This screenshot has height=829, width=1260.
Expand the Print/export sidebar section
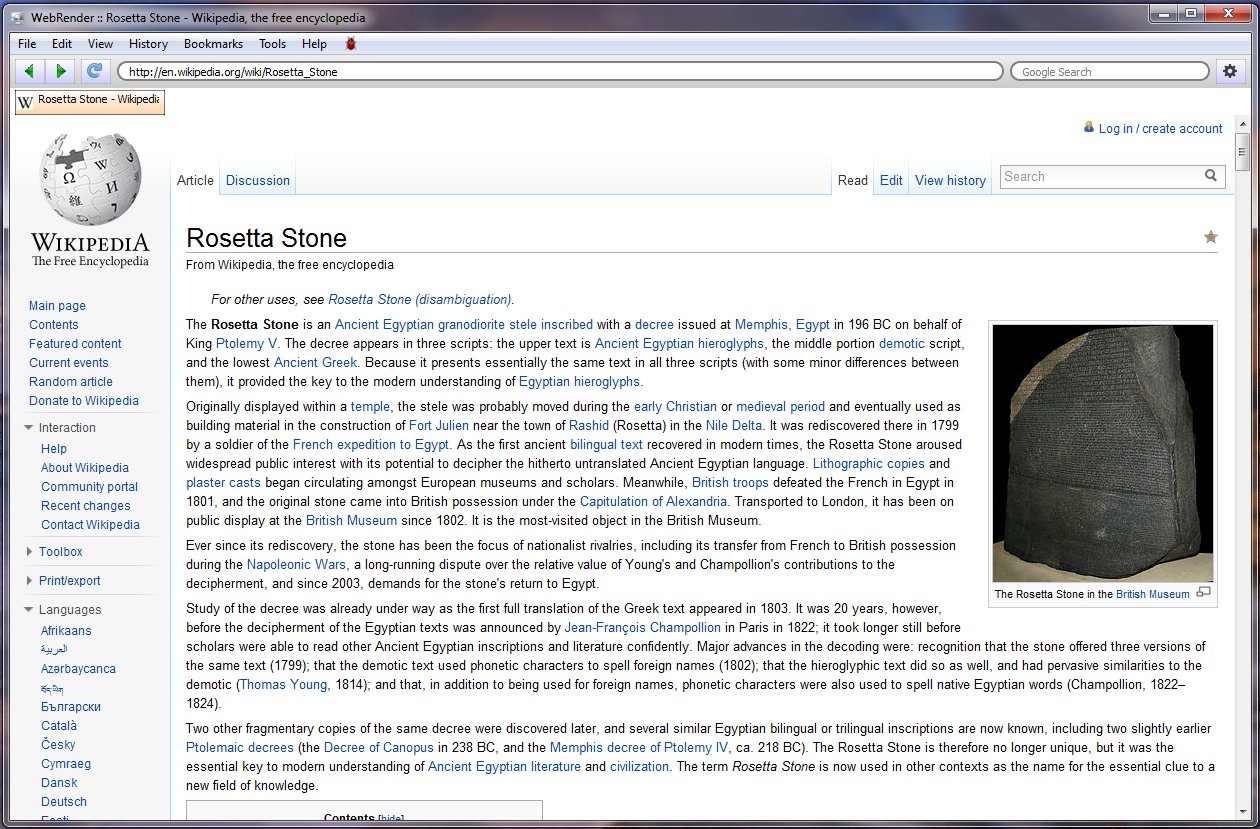29,581
